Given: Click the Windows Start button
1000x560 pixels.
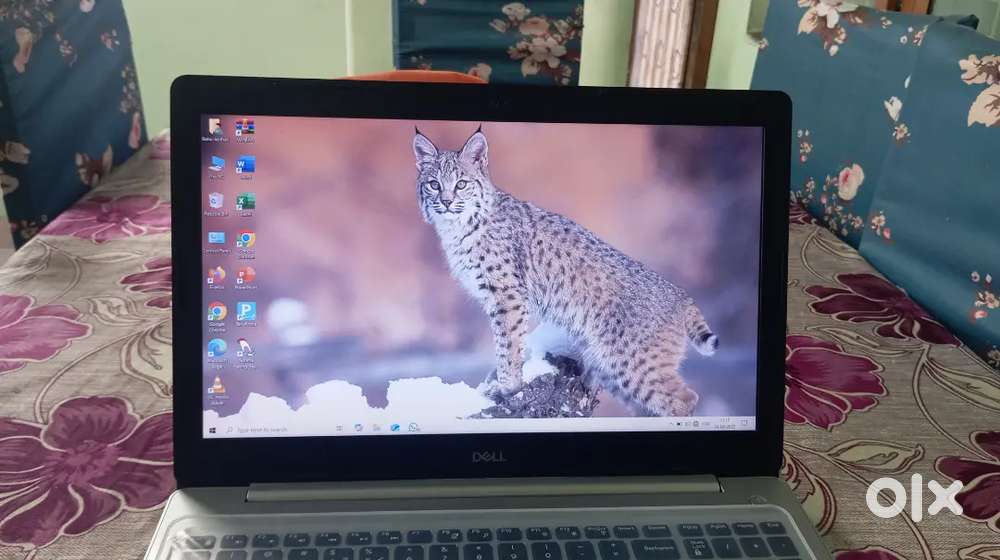Looking at the screenshot, I should (x=212, y=429).
